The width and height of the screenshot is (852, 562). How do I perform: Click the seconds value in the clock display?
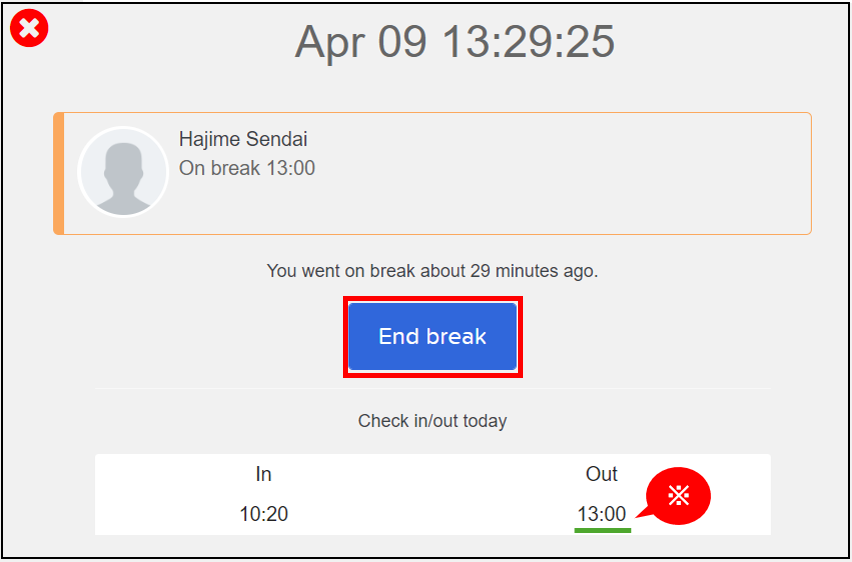[x=590, y=42]
